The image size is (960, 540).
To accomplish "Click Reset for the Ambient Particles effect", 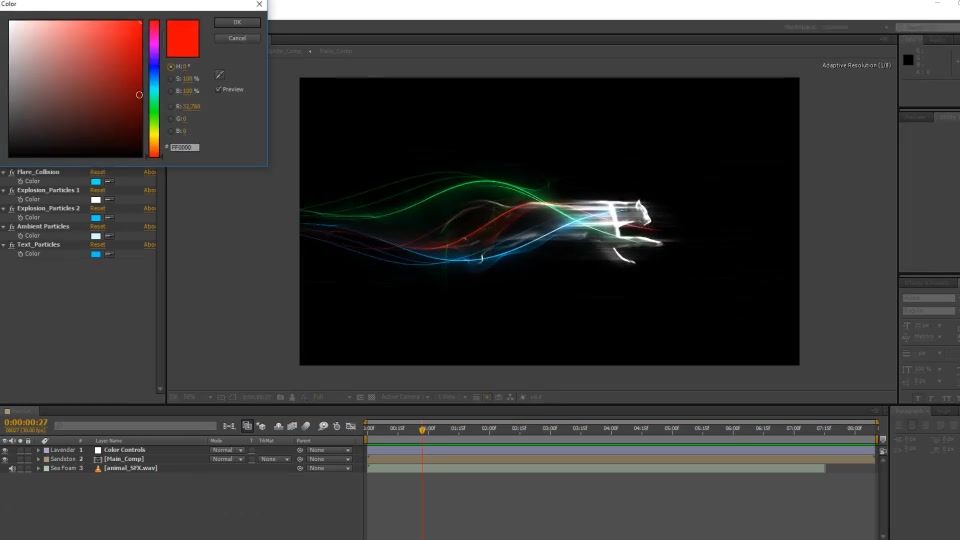I will (x=97, y=227).
